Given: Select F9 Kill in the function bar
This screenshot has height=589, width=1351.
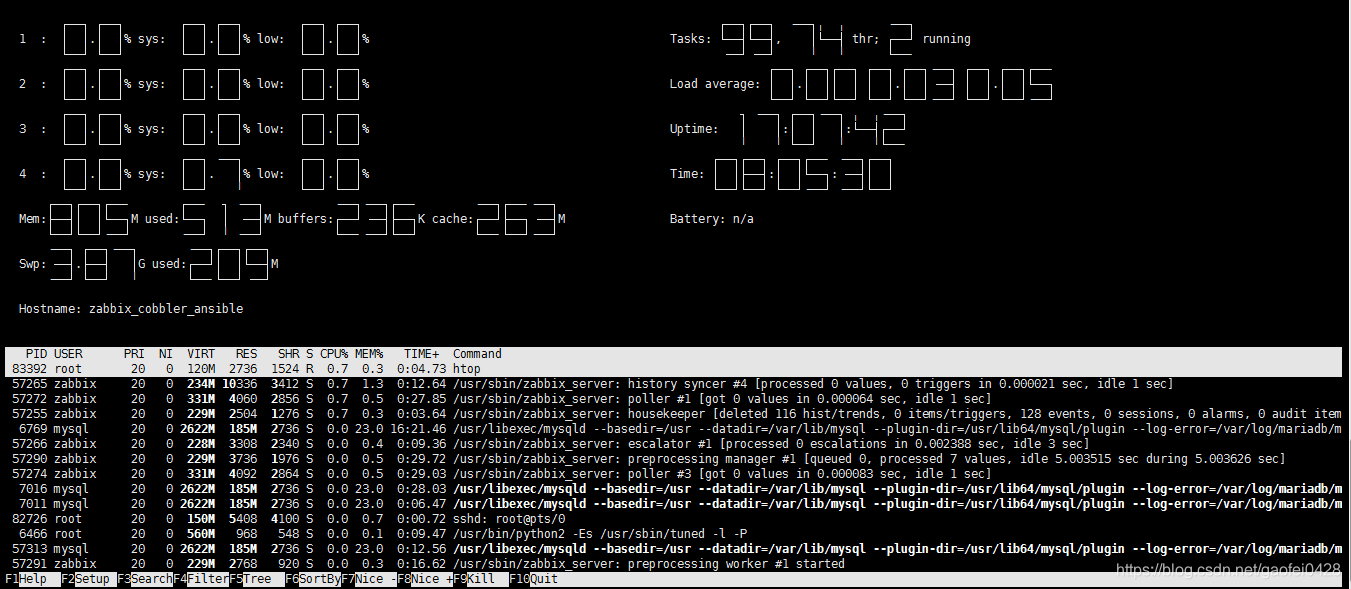Looking at the screenshot, I should (480, 579).
